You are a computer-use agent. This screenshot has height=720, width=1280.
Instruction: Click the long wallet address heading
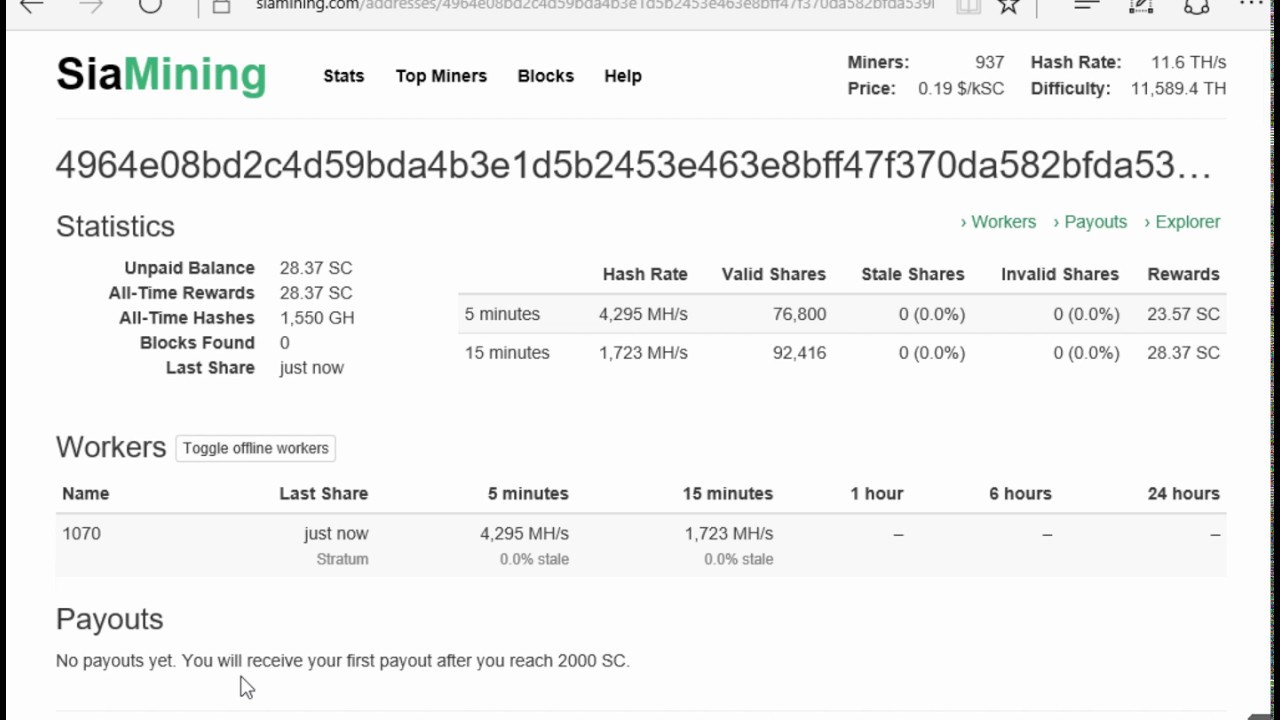click(632, 166)
